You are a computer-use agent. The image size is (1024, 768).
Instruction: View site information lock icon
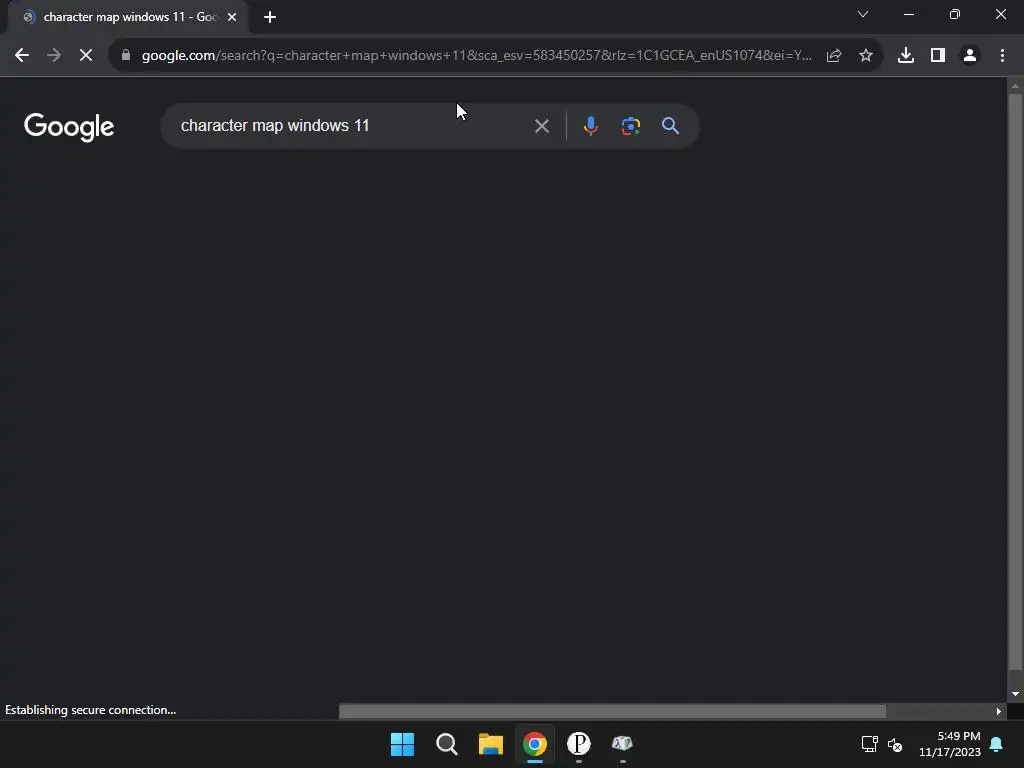(126, 56)
